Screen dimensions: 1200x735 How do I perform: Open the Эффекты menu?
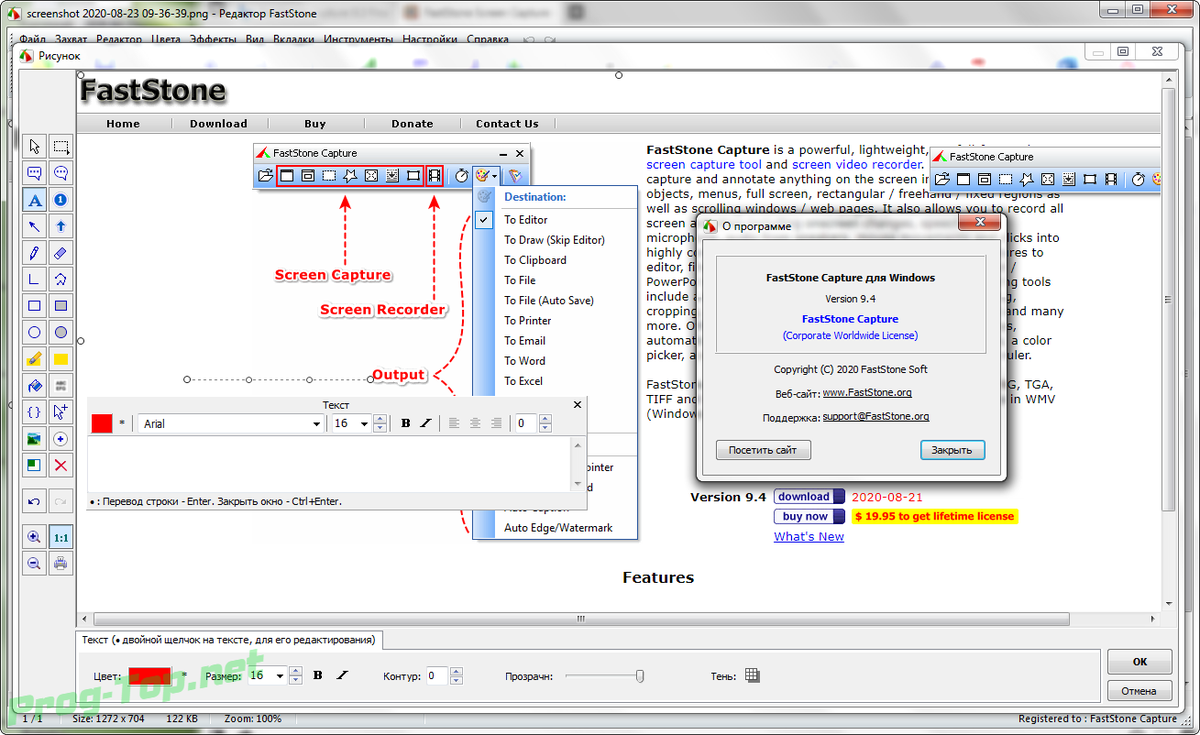(213, 40)
